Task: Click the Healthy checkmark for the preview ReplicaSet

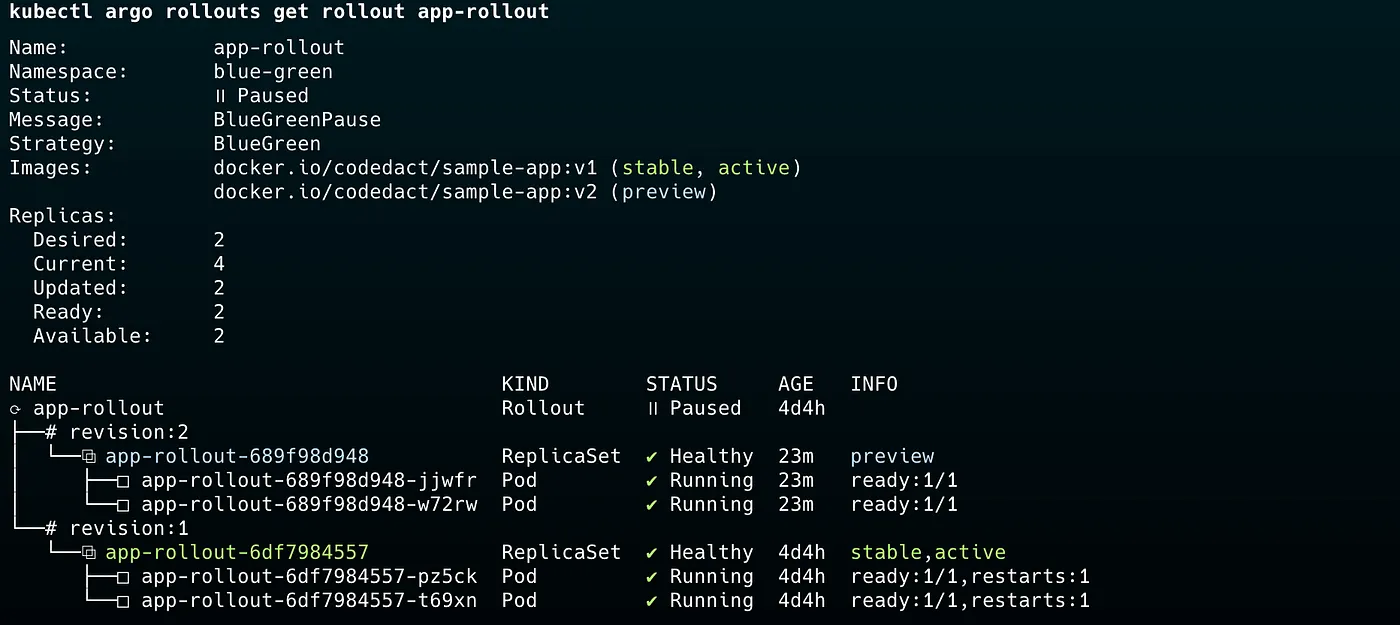Action: 652,457
